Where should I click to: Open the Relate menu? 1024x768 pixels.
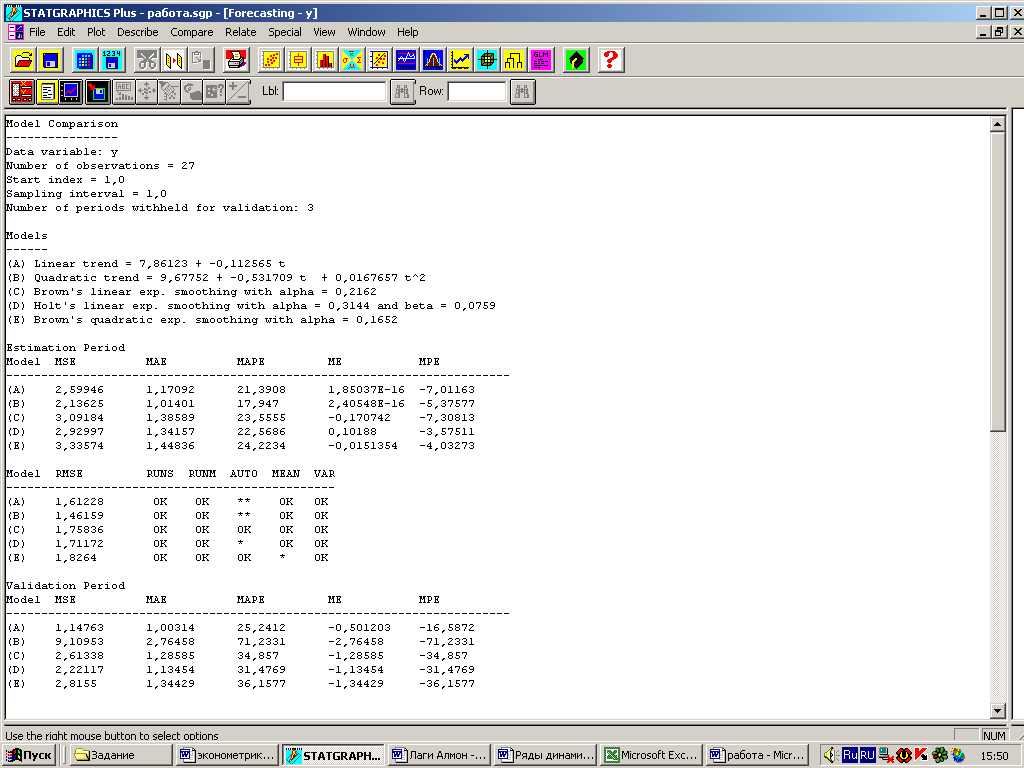[240, 32]
